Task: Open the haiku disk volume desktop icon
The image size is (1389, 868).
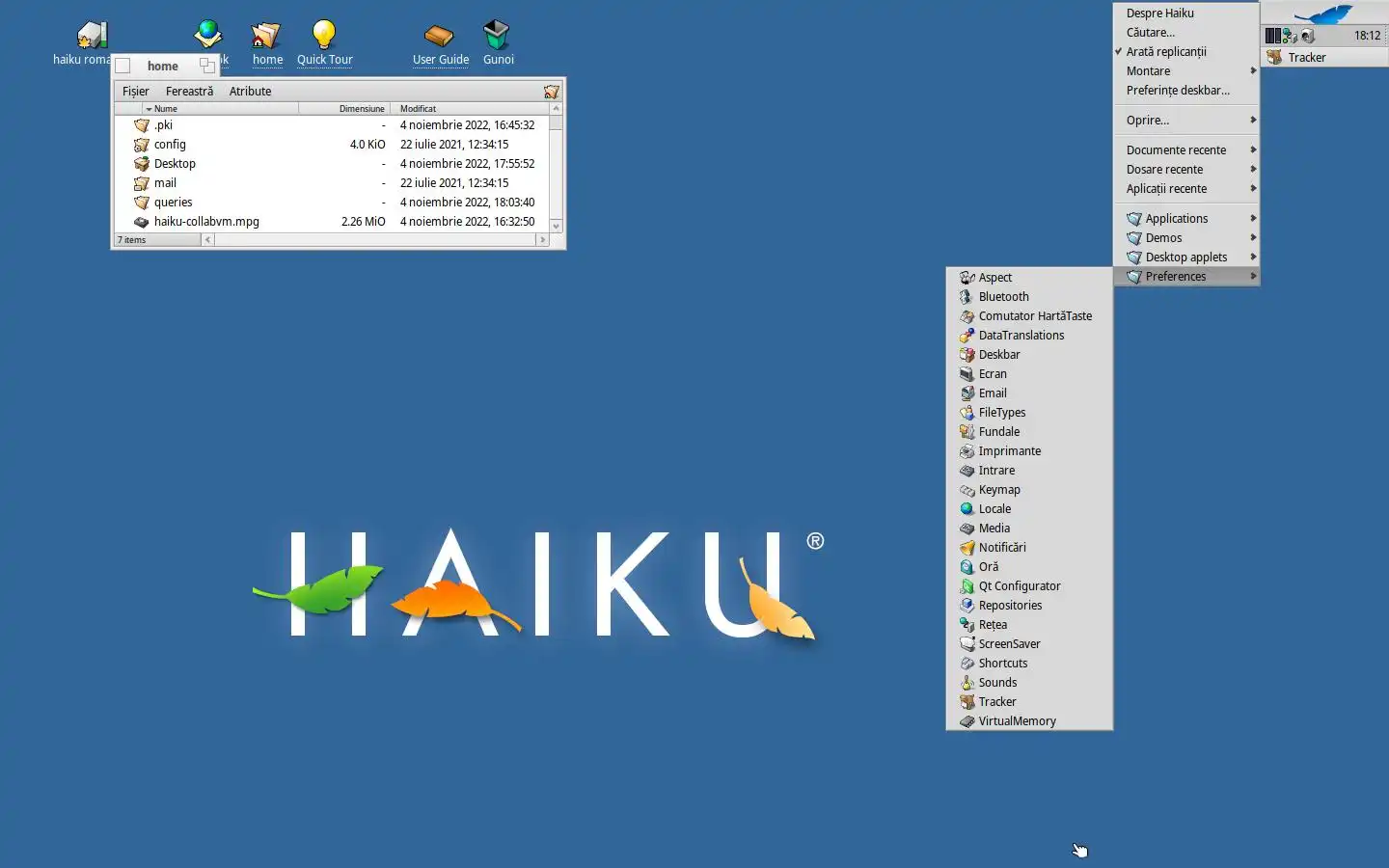Action: coord(92,36)
